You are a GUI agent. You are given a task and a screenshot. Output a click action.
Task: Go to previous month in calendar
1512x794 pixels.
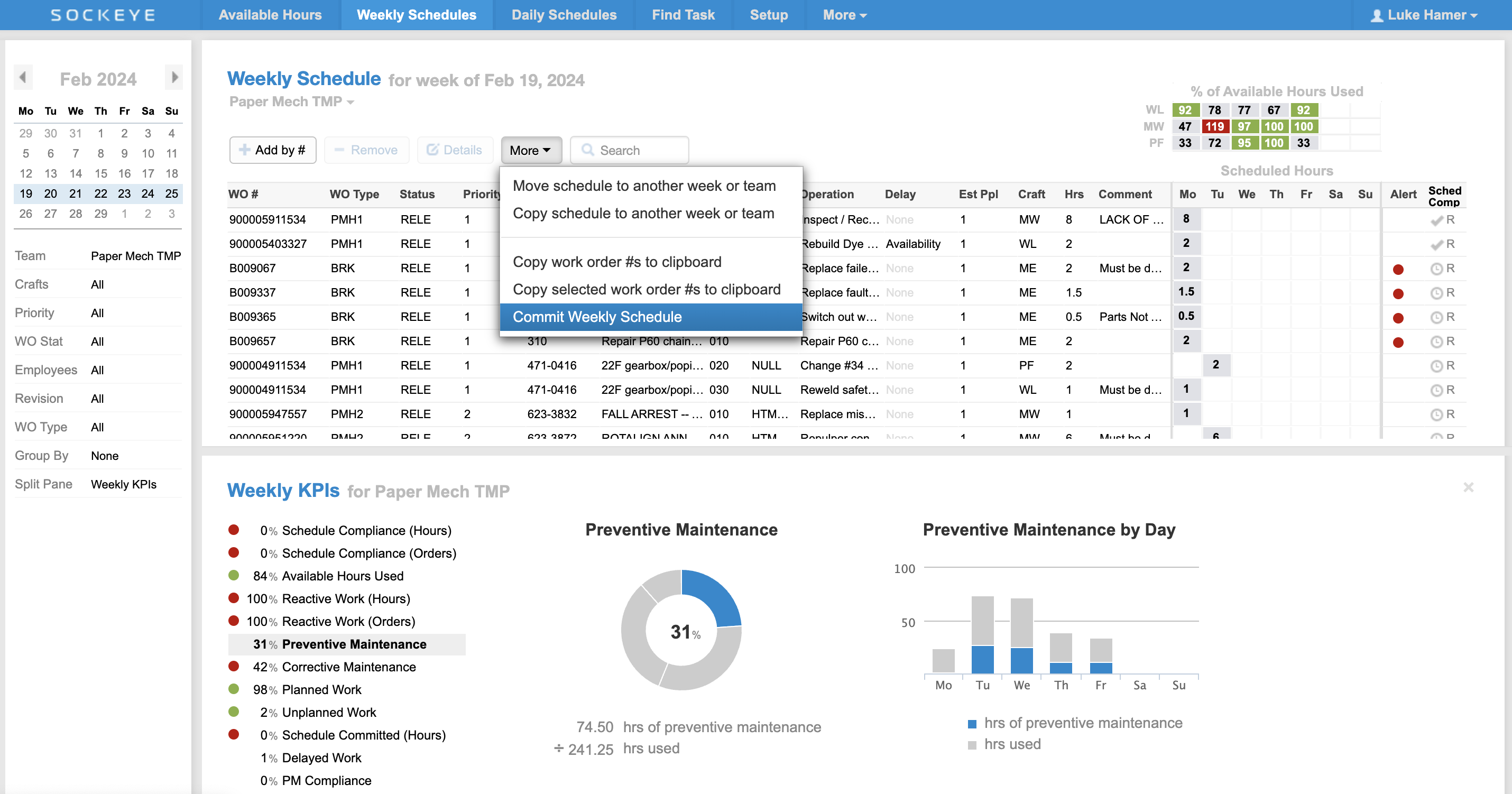point(23,78)
